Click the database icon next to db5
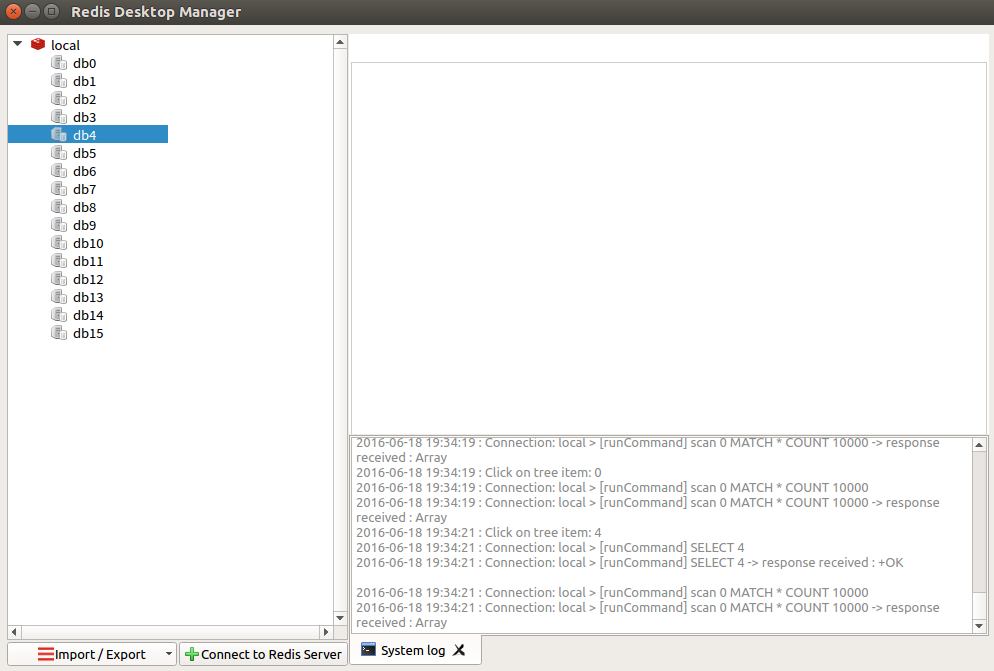Screen dimensions: 994x671 59,153
